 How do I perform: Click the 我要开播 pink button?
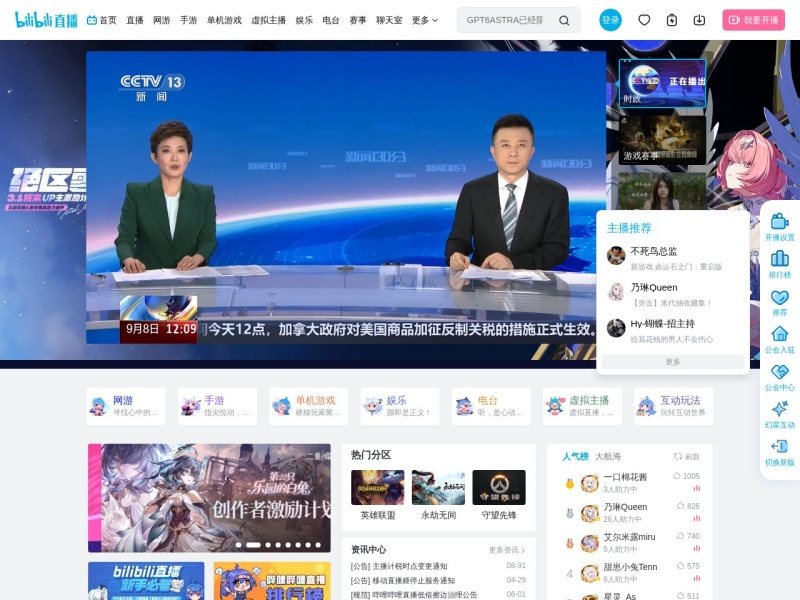[754, 20]
